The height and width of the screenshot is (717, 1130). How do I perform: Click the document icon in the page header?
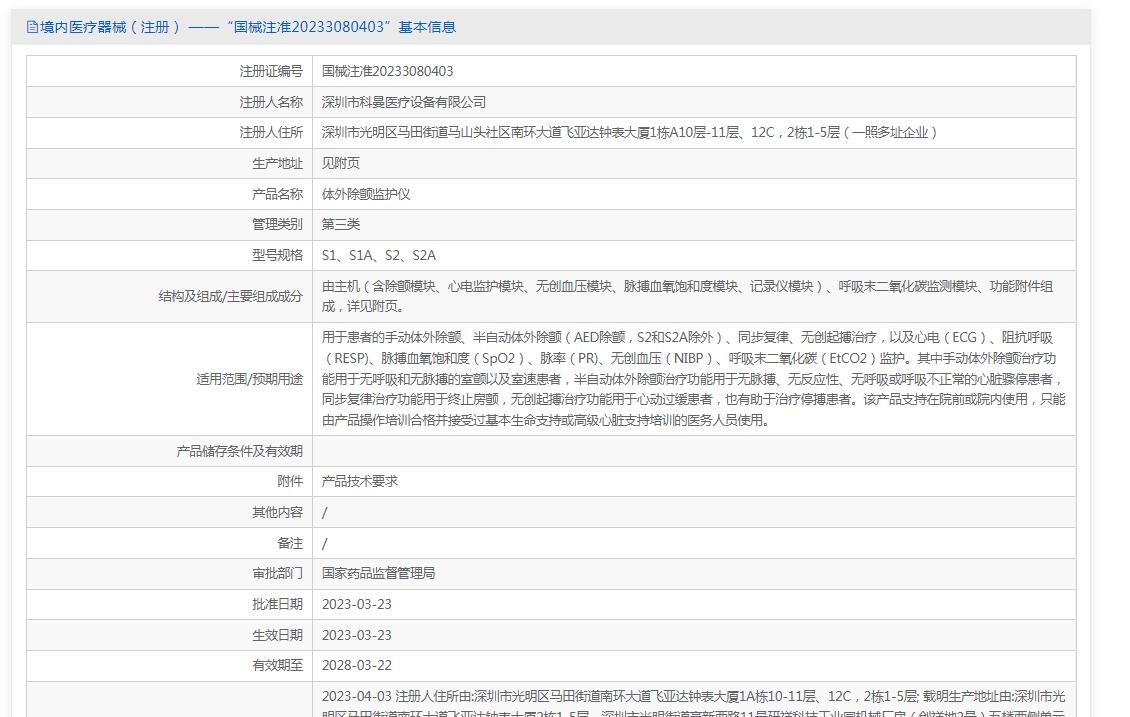(32, 27)
